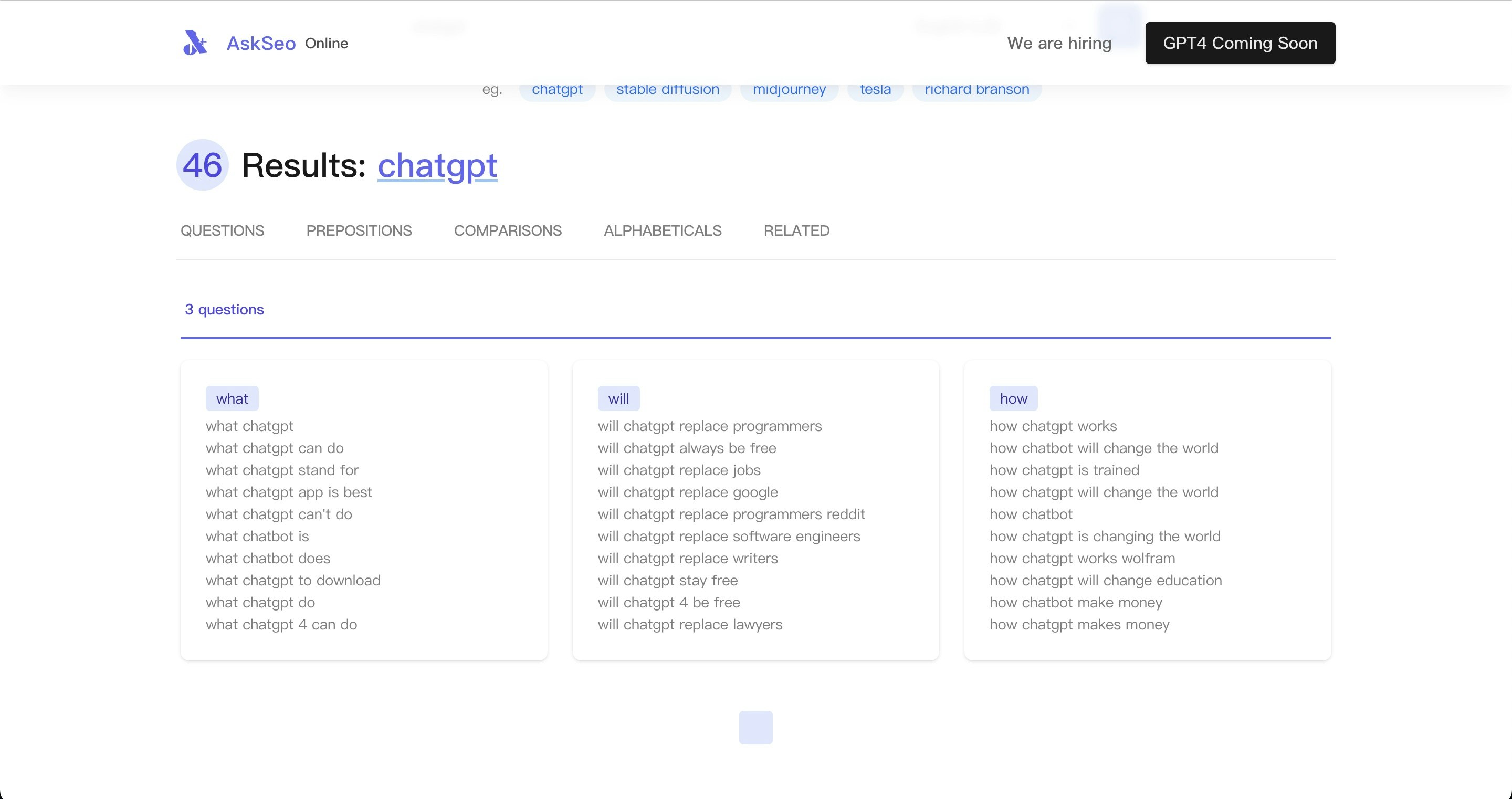This screenshot has width=1512, height=799.
Task: Click 'how chatgpt is changing the world'
Action: click(1105, 536)
